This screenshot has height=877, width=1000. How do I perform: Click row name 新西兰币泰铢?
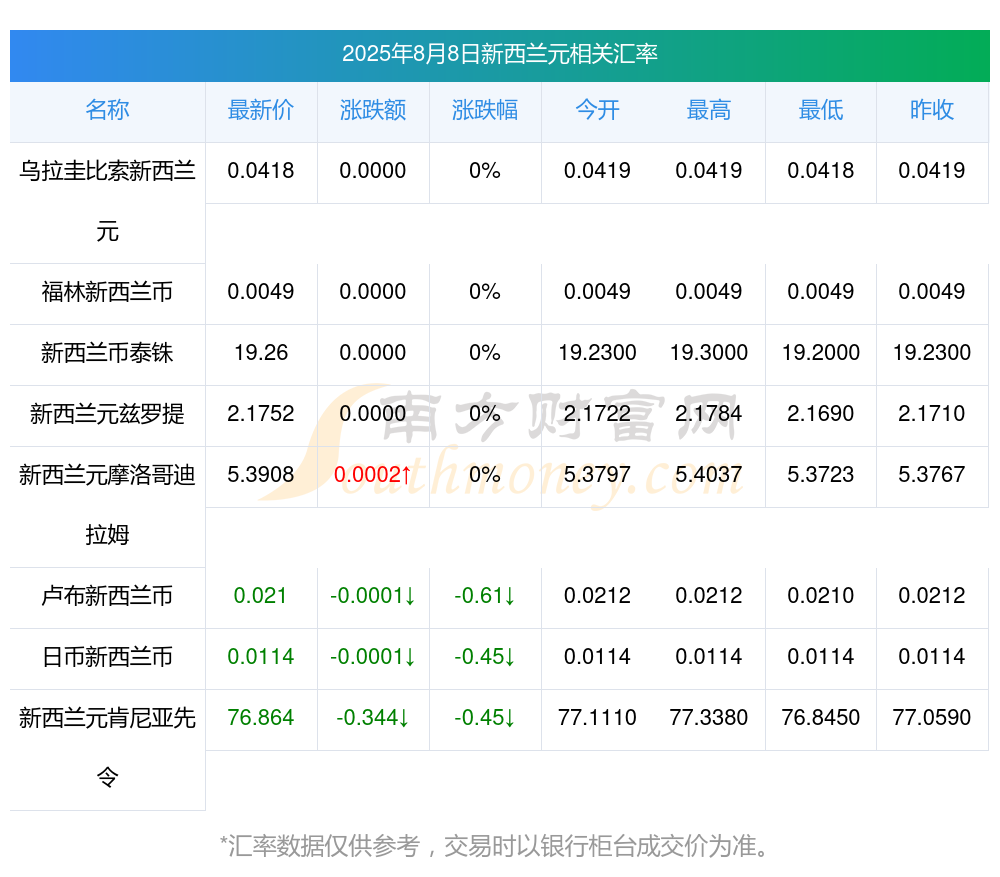[x=107, y=353]
